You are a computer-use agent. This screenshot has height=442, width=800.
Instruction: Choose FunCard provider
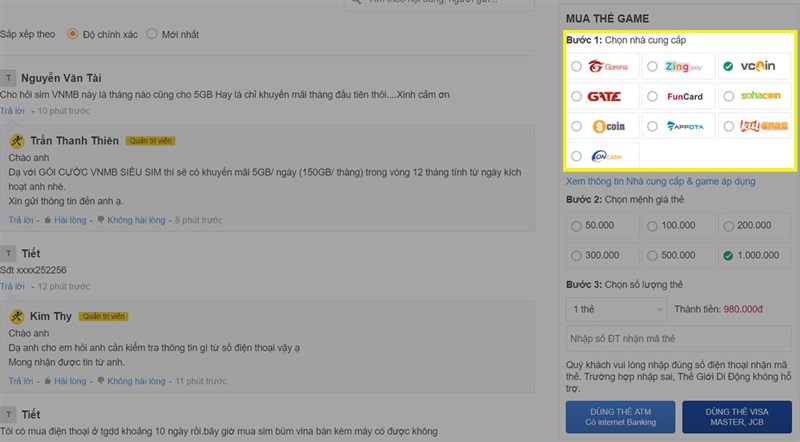(679, 96)
